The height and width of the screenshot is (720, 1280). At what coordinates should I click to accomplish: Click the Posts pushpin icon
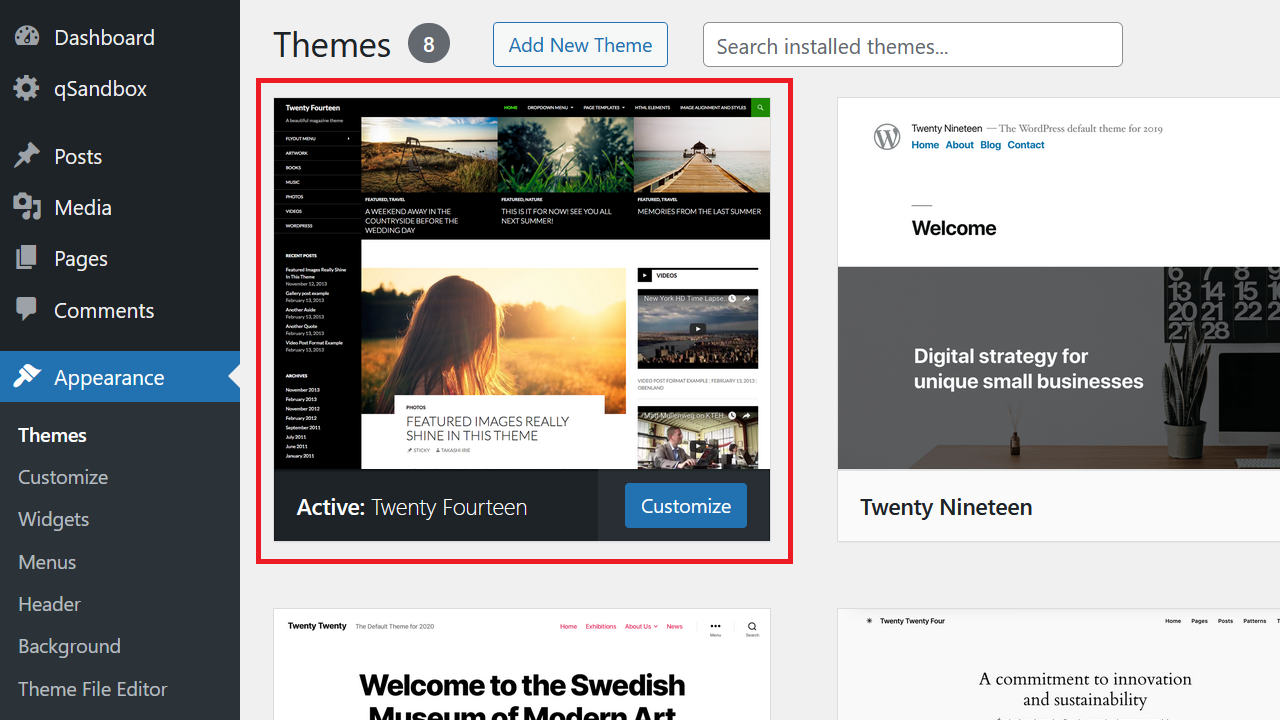click(27, 156)
